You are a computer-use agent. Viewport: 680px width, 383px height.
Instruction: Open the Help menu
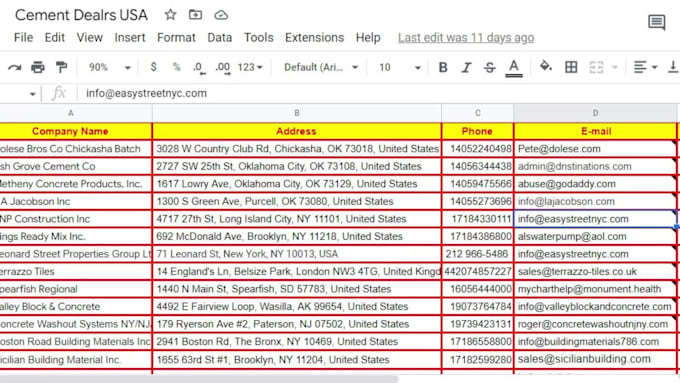click(368, 38)
